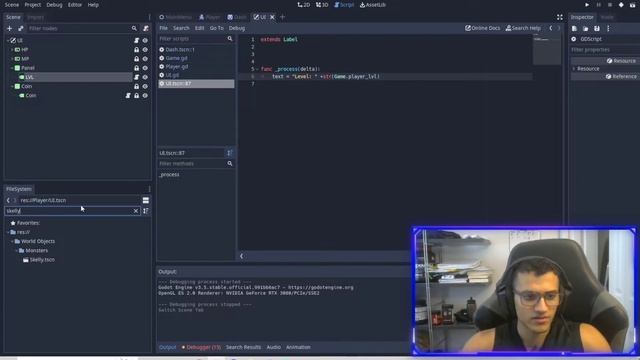Click the Search Help button
This screenshot has height=360, width=640.
tap(523, 28)
